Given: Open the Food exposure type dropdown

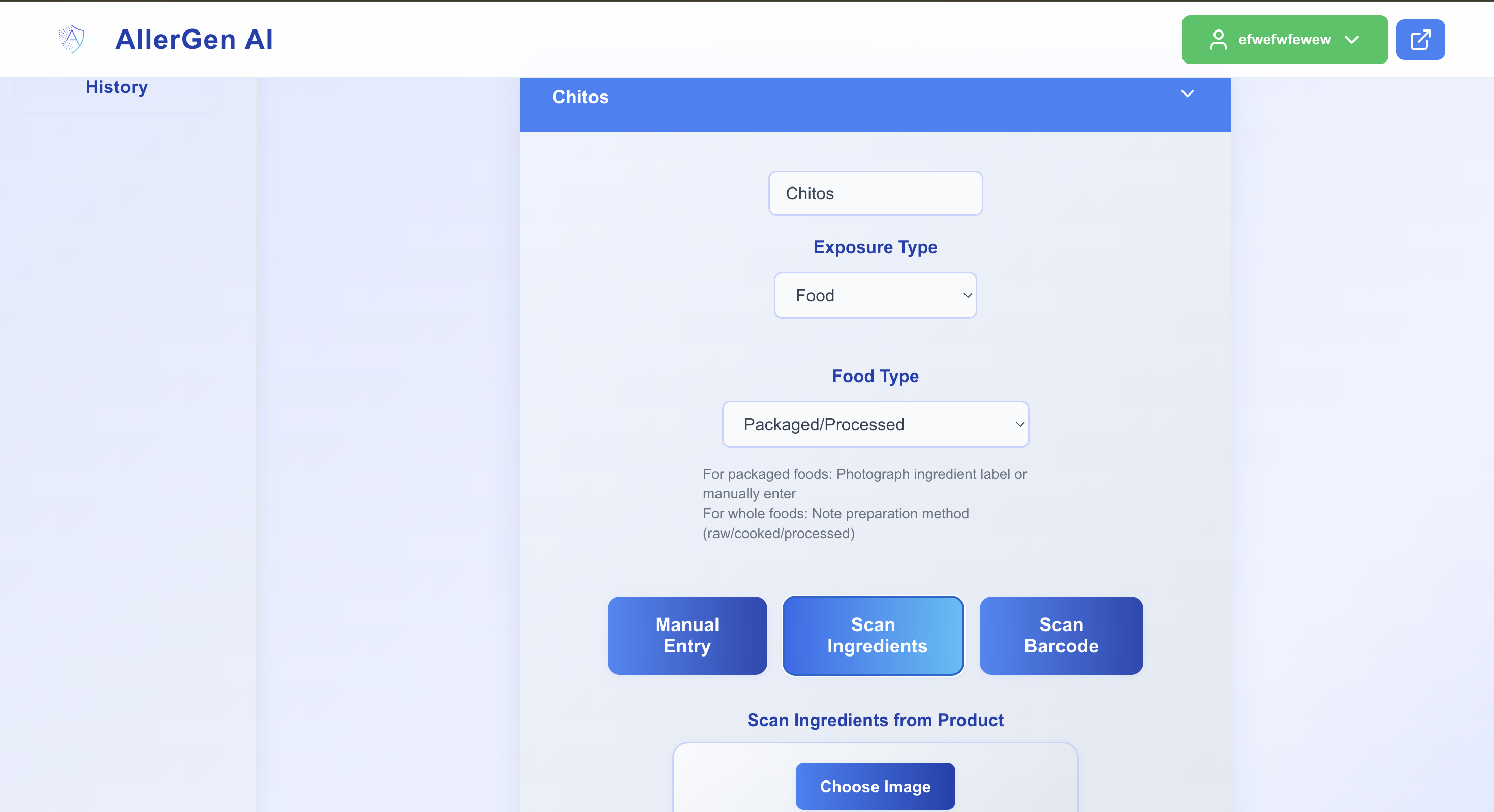Looking at the screenshot, I should 875,295.
